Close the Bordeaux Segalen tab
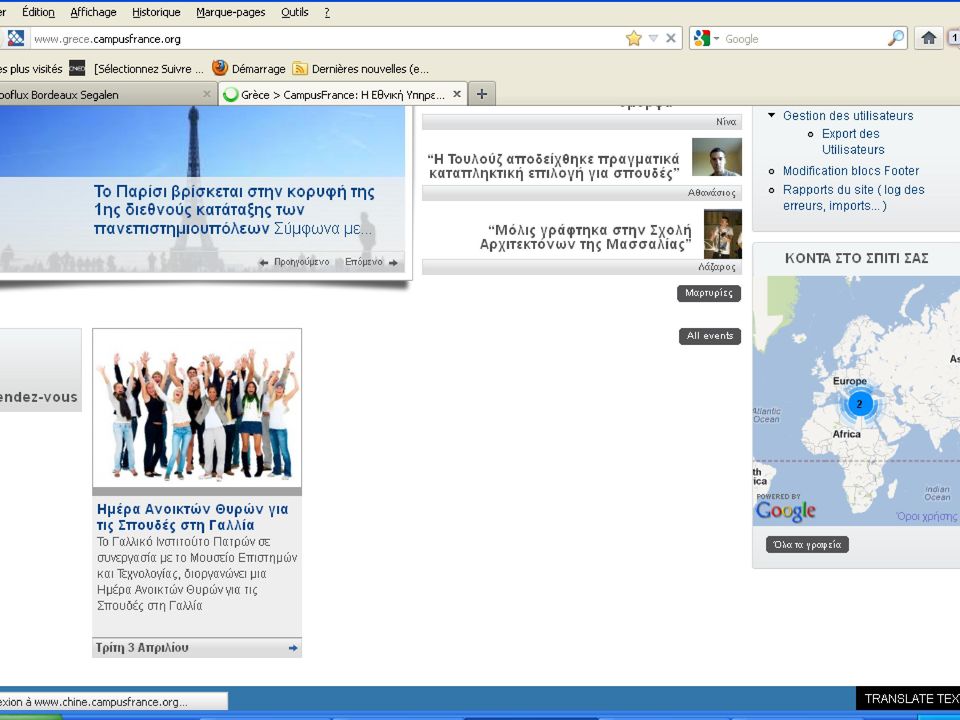Image resolution: width=960 pixels, height=720 pixels. (206, 94)
